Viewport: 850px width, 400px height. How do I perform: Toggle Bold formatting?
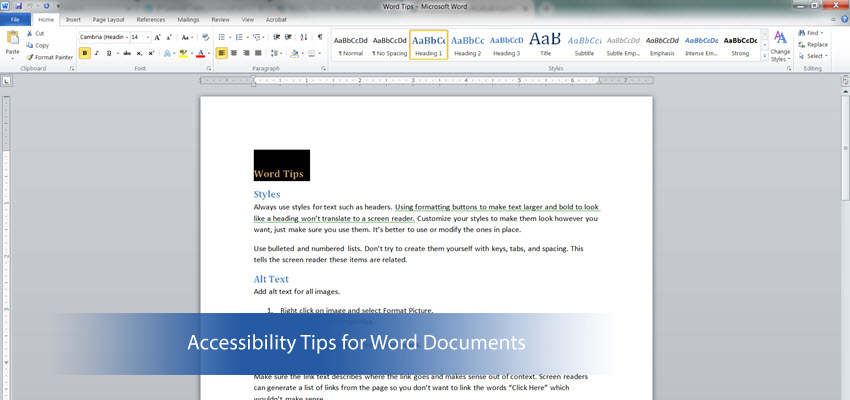click(x=85, y=53)
